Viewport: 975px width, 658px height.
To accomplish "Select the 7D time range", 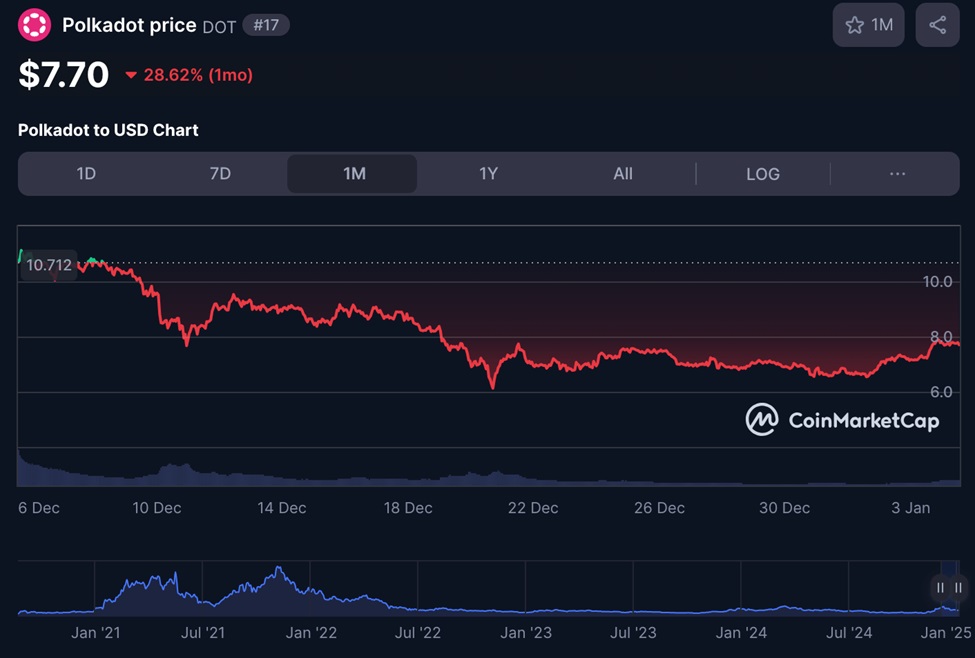I will pyautogui.click(x=220, y=174).
